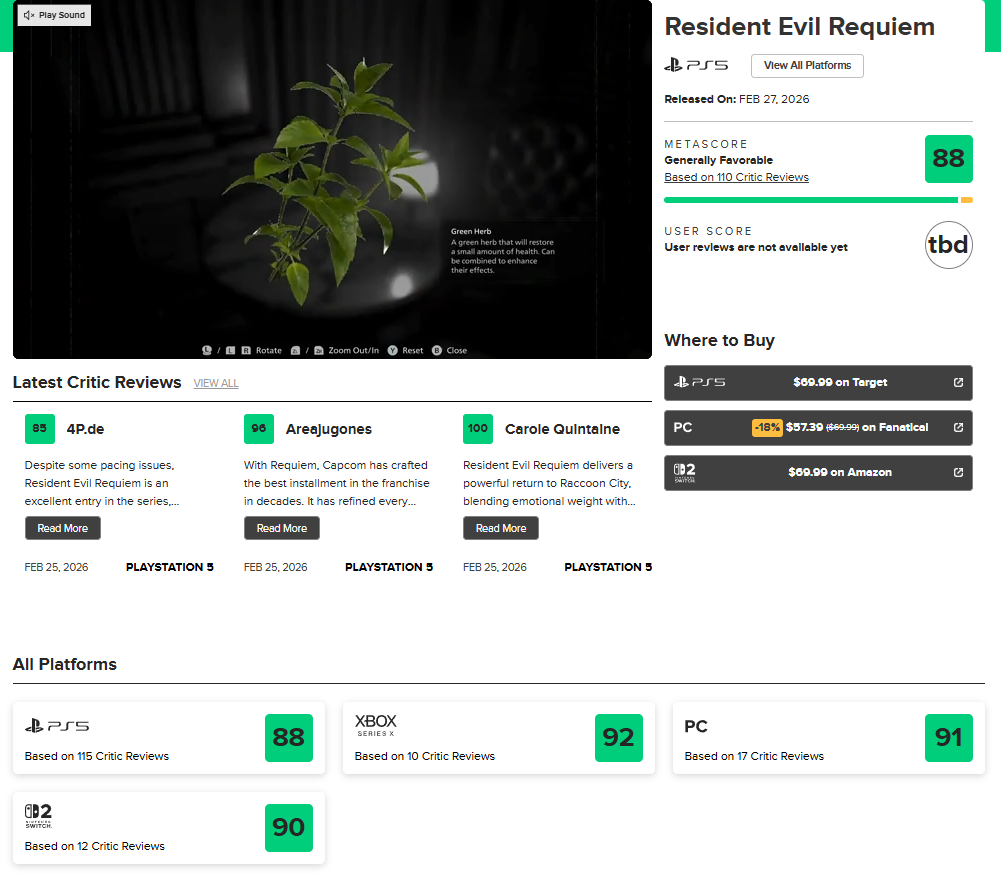Click the tbd user score circle

coord(948,245)
